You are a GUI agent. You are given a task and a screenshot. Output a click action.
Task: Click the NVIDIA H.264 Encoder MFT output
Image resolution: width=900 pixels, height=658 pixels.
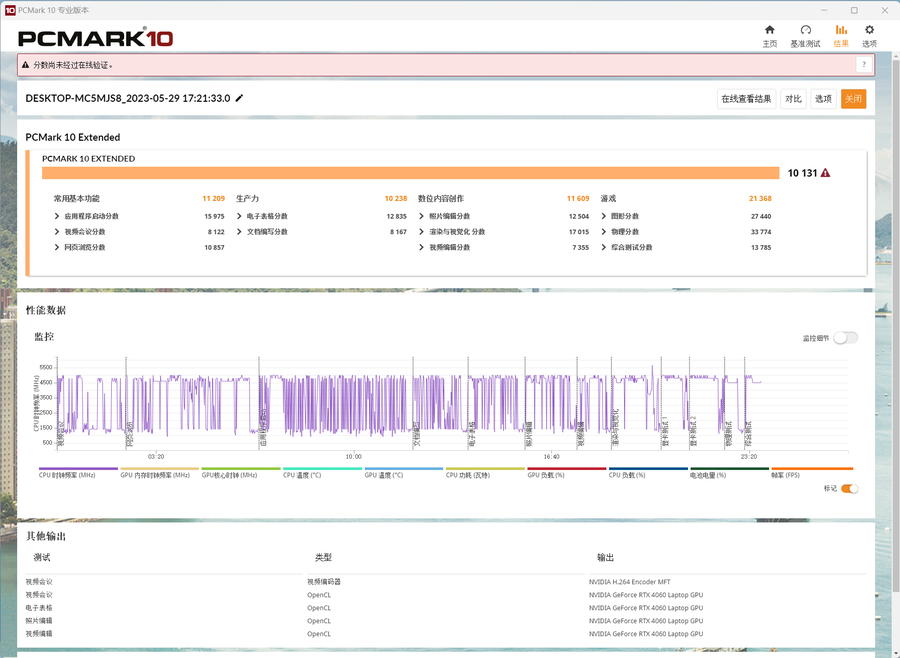[630, 582]
